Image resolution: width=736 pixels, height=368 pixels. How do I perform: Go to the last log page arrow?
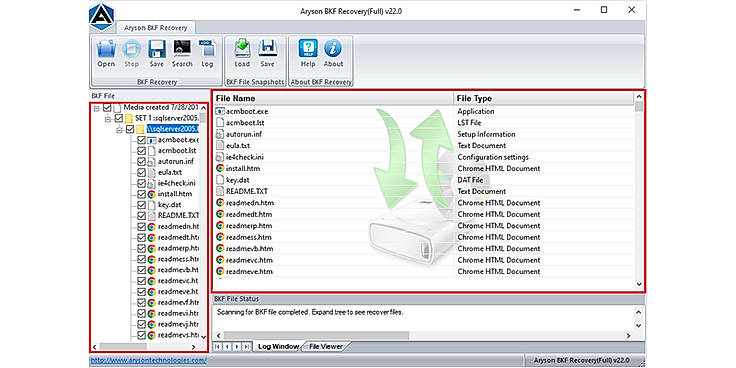247,346
